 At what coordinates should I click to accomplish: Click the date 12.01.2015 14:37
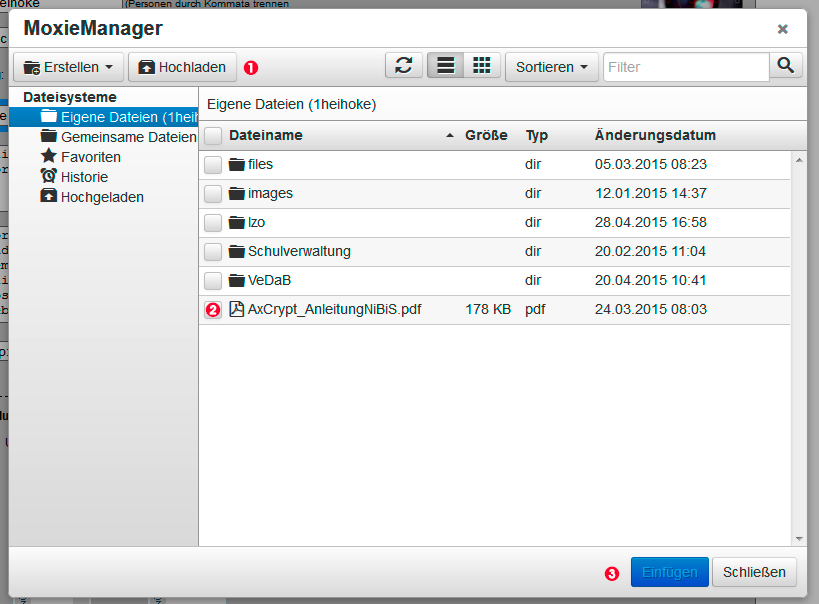(650, 193)
